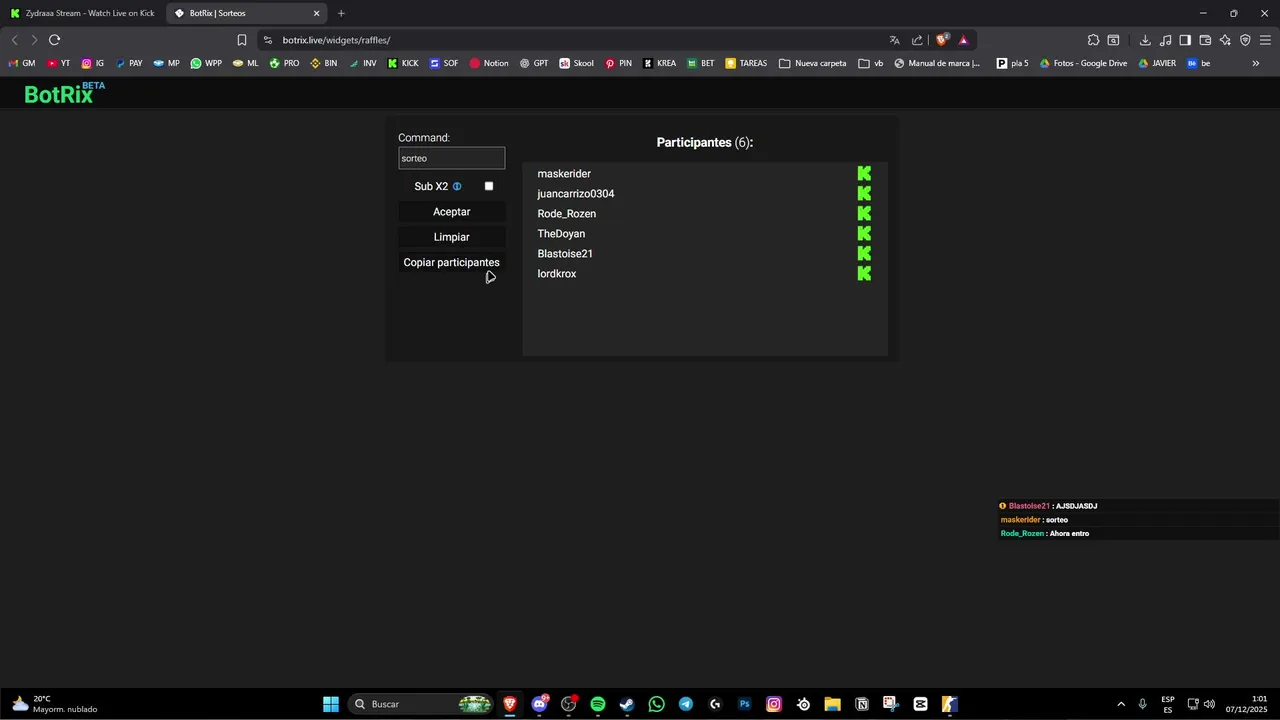Open the YT bookmark

59,63
